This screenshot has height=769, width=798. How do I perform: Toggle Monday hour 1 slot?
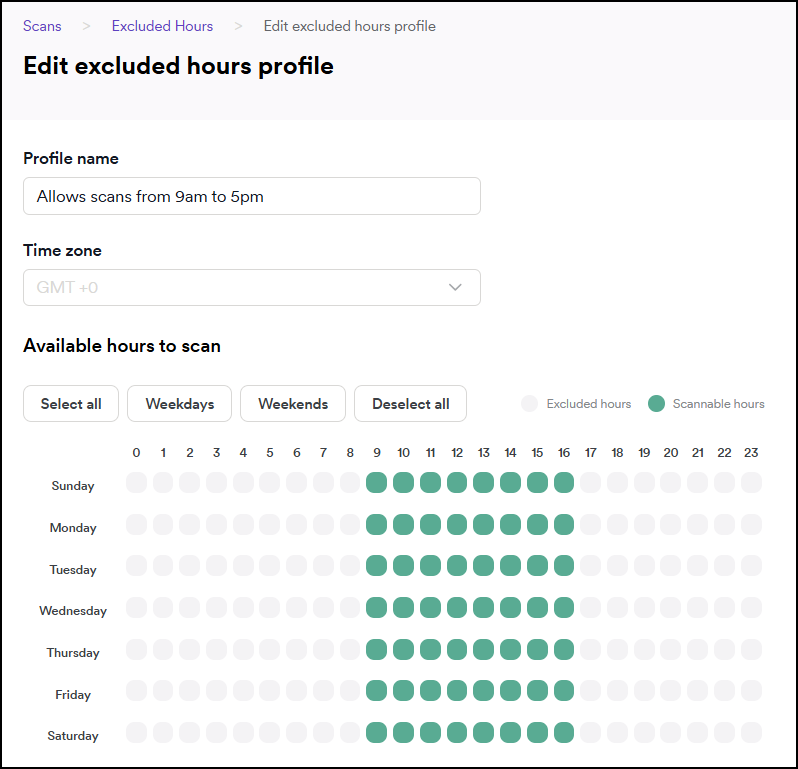(x=163, y=524)
